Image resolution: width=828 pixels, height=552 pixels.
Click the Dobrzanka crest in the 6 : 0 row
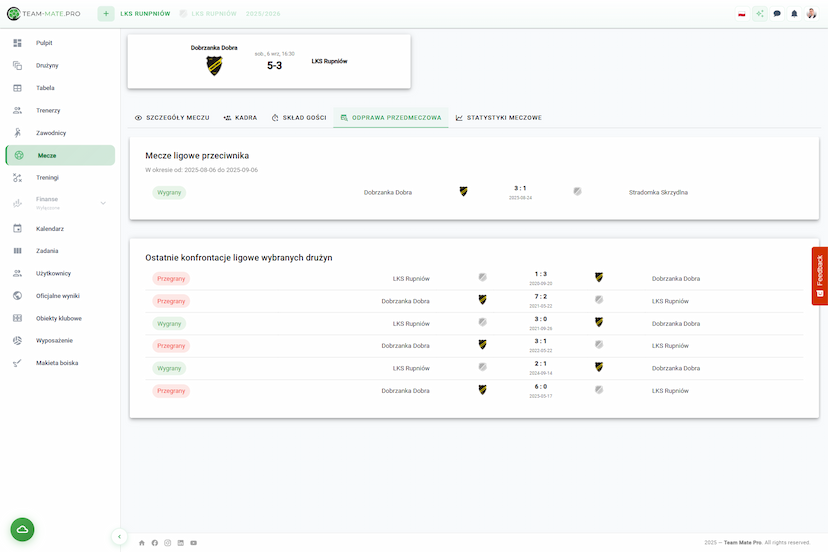coord(483,390)
